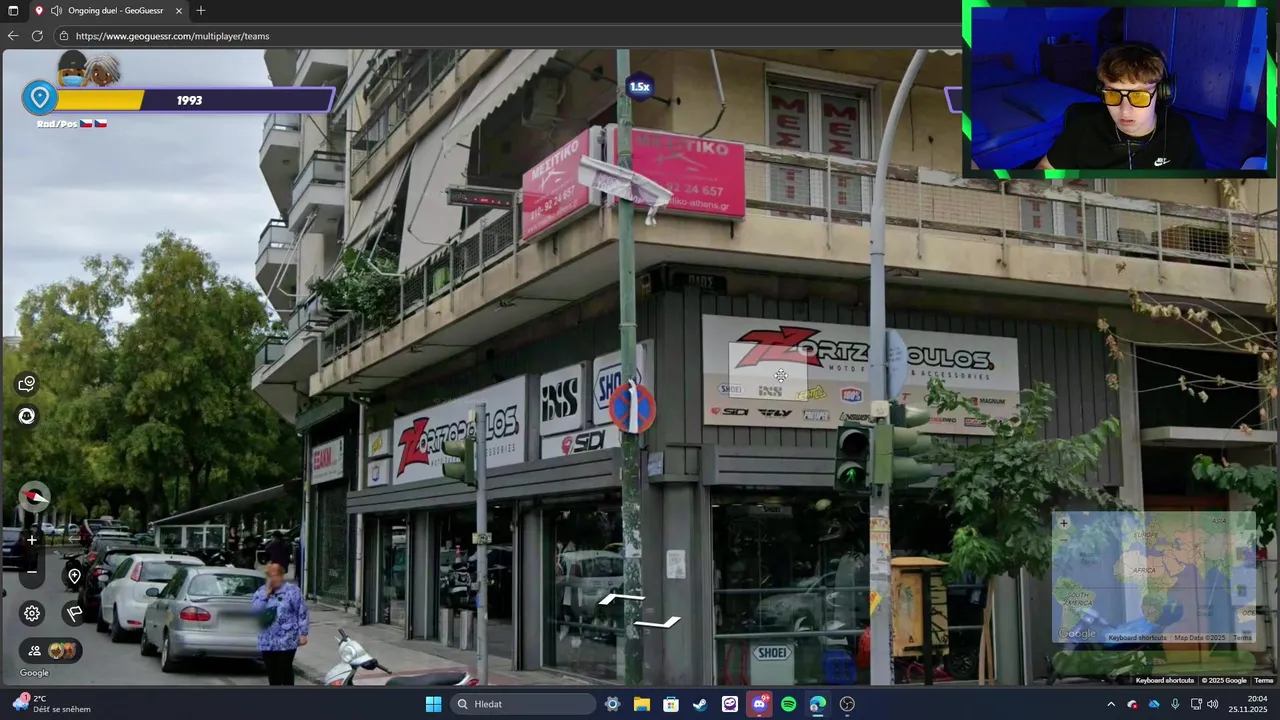Click the © 2025 Google attribution
Viewport: 1280px width, 720px height.
point(1224,681)
